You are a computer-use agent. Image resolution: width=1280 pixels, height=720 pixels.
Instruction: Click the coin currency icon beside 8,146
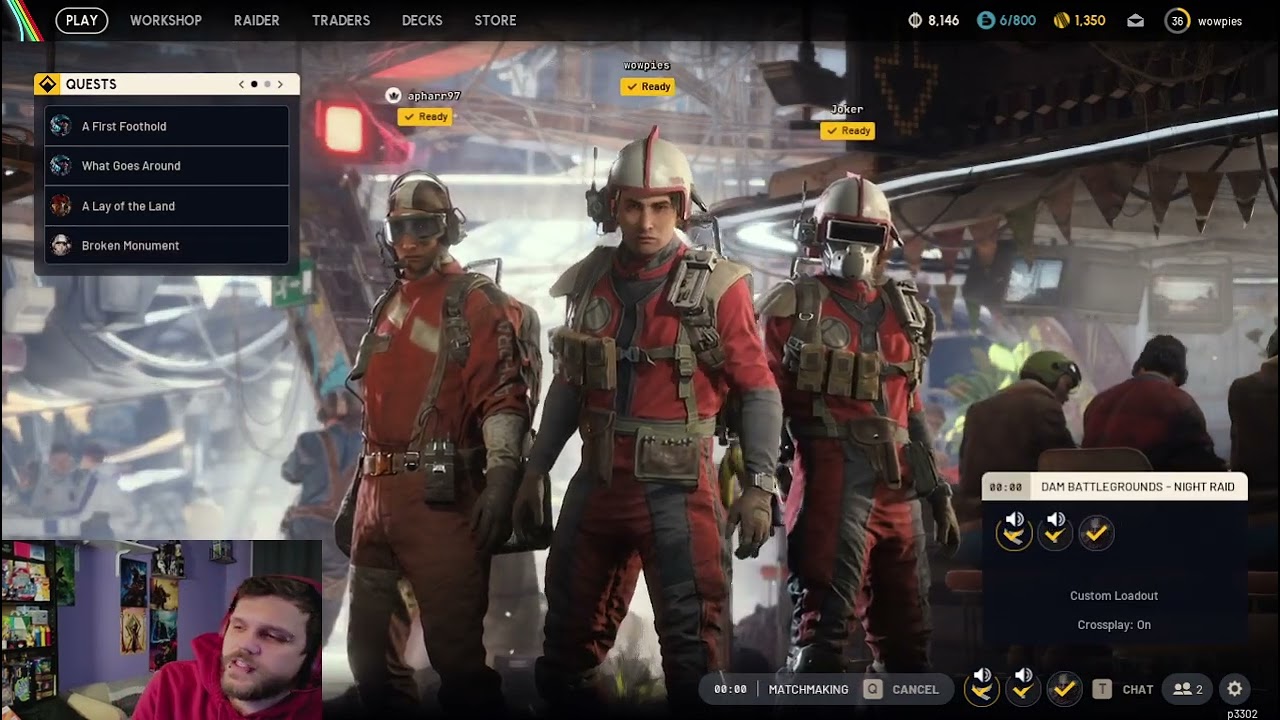915,20
